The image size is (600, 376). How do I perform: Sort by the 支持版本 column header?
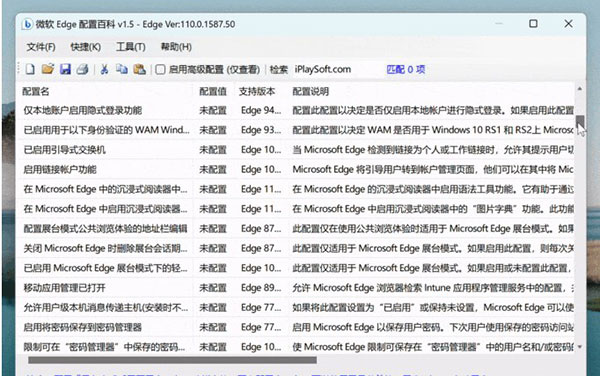coord(257,91)
